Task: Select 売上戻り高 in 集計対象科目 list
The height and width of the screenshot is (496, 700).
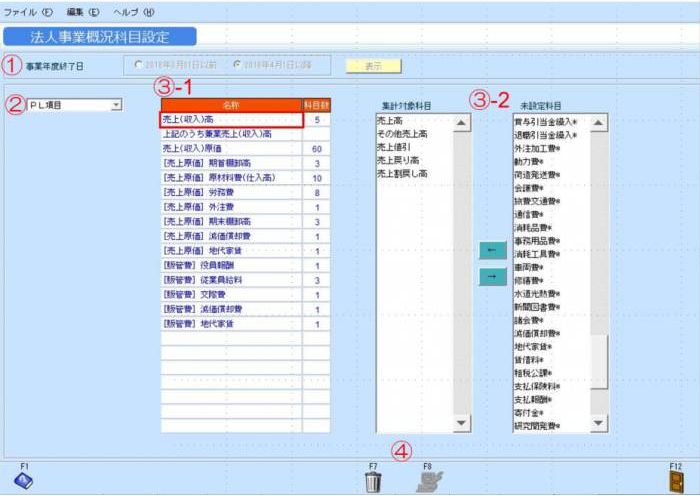Action: point(398,160)
